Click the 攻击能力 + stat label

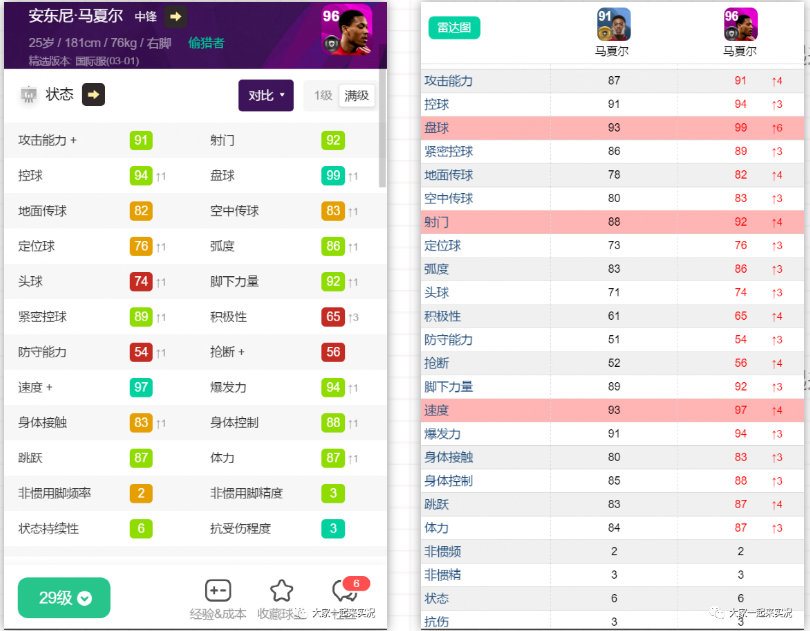click(48, 140)
